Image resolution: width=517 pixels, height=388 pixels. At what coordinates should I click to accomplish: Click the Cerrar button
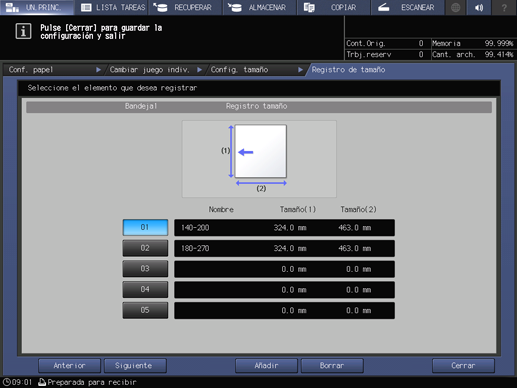[463, 366]
